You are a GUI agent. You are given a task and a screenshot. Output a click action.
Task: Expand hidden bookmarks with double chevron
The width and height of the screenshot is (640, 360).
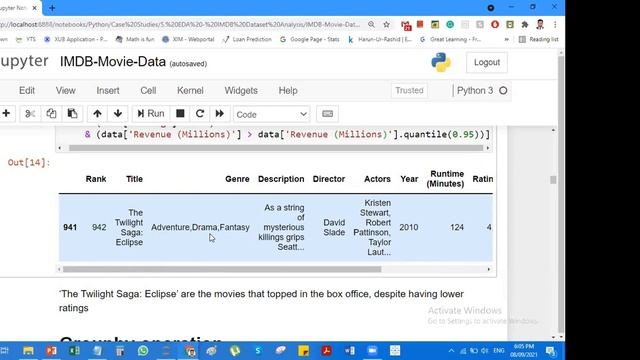[507, 39]
